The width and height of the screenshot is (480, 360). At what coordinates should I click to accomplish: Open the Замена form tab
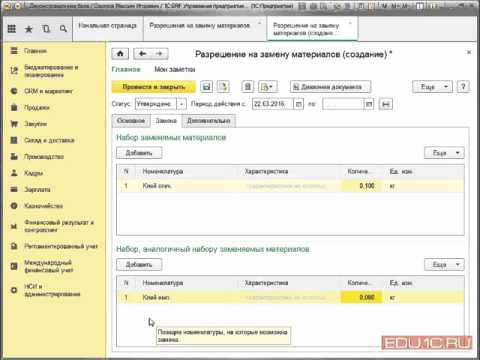point(166,121)
